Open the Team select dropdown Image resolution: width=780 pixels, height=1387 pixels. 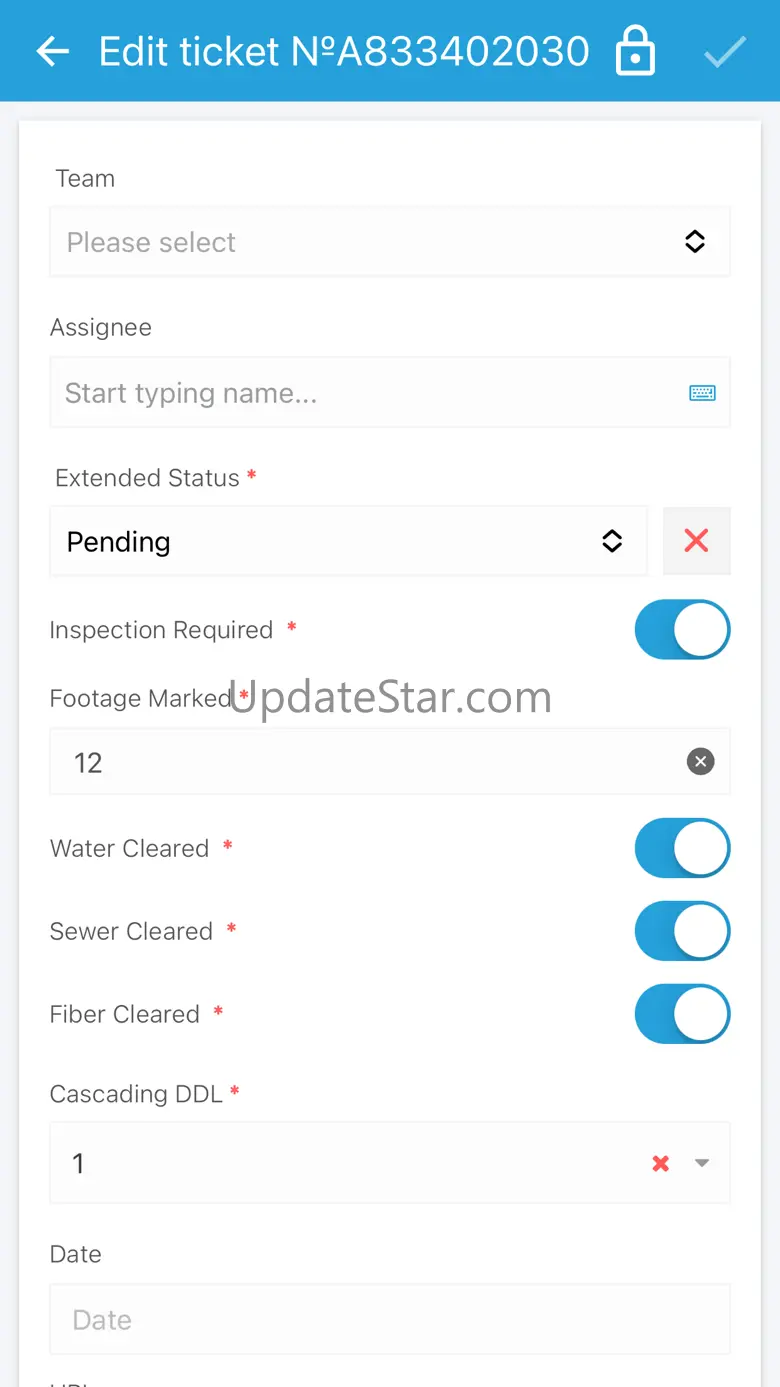[370, 242]
